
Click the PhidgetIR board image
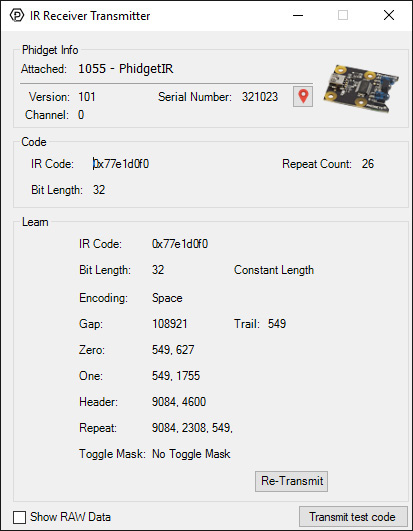361,87
